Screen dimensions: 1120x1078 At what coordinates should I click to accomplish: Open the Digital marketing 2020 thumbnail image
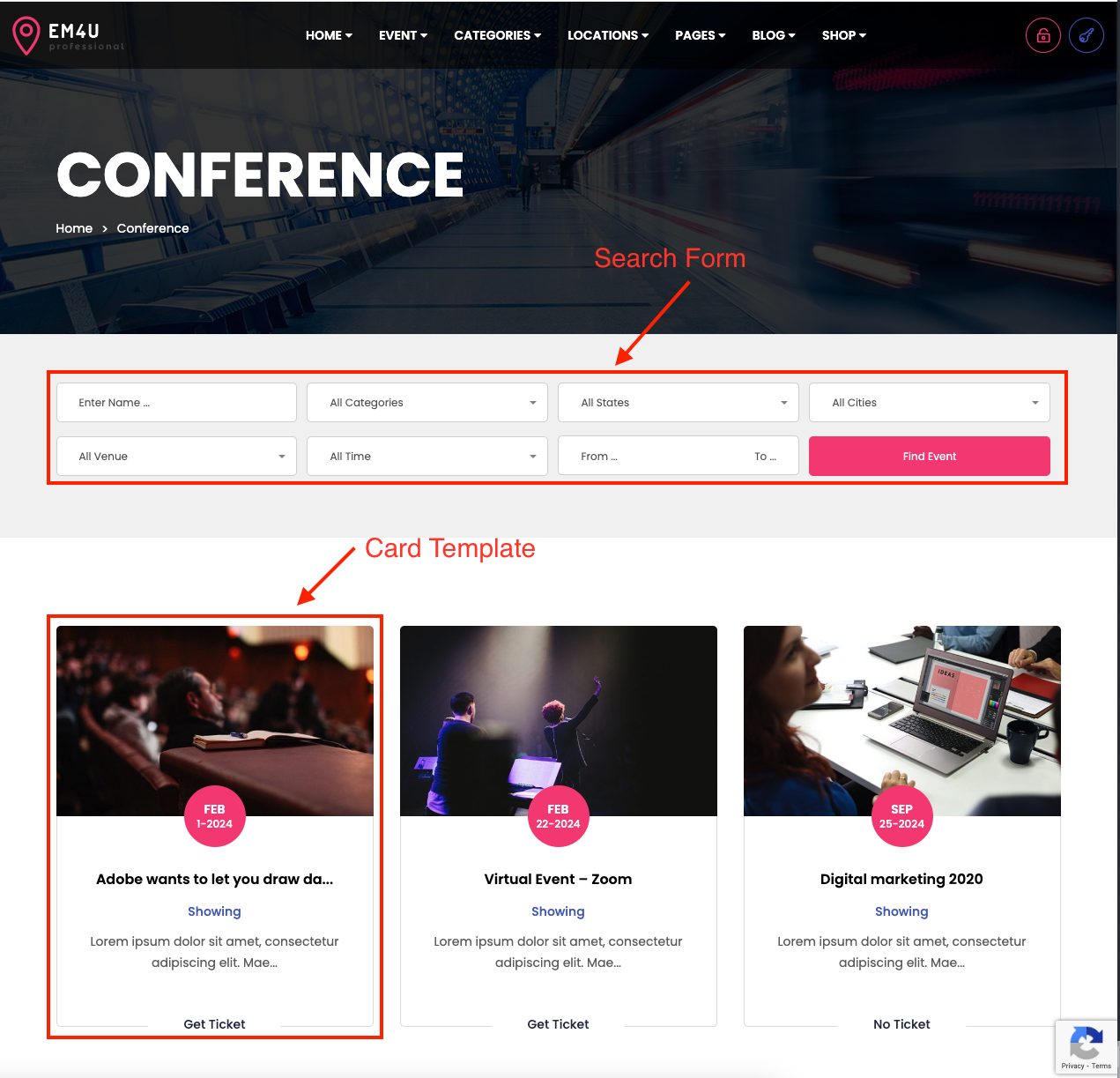[902, 721]
